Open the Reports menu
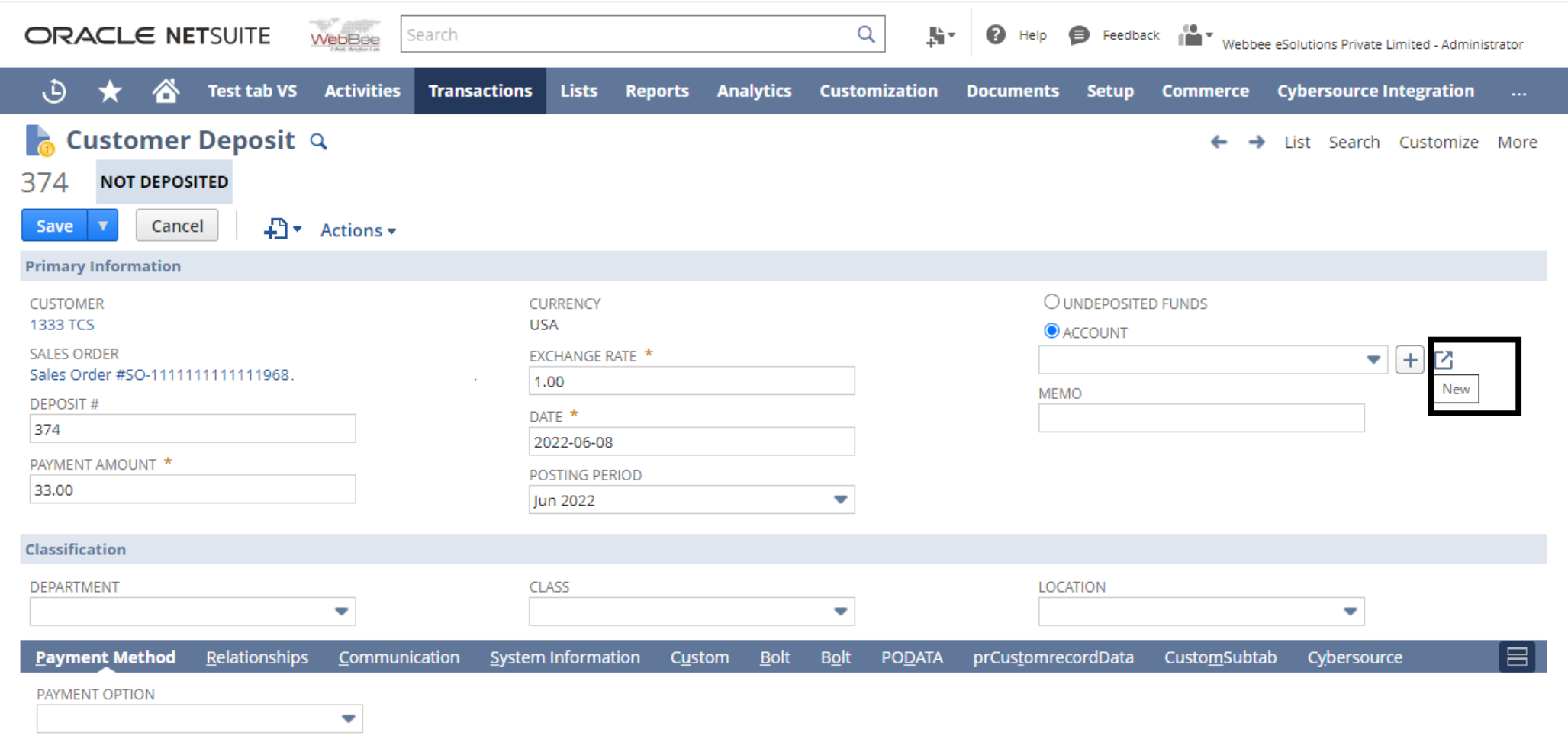Viewport: 1568px width, 742px height. click(x=657, y=91)
